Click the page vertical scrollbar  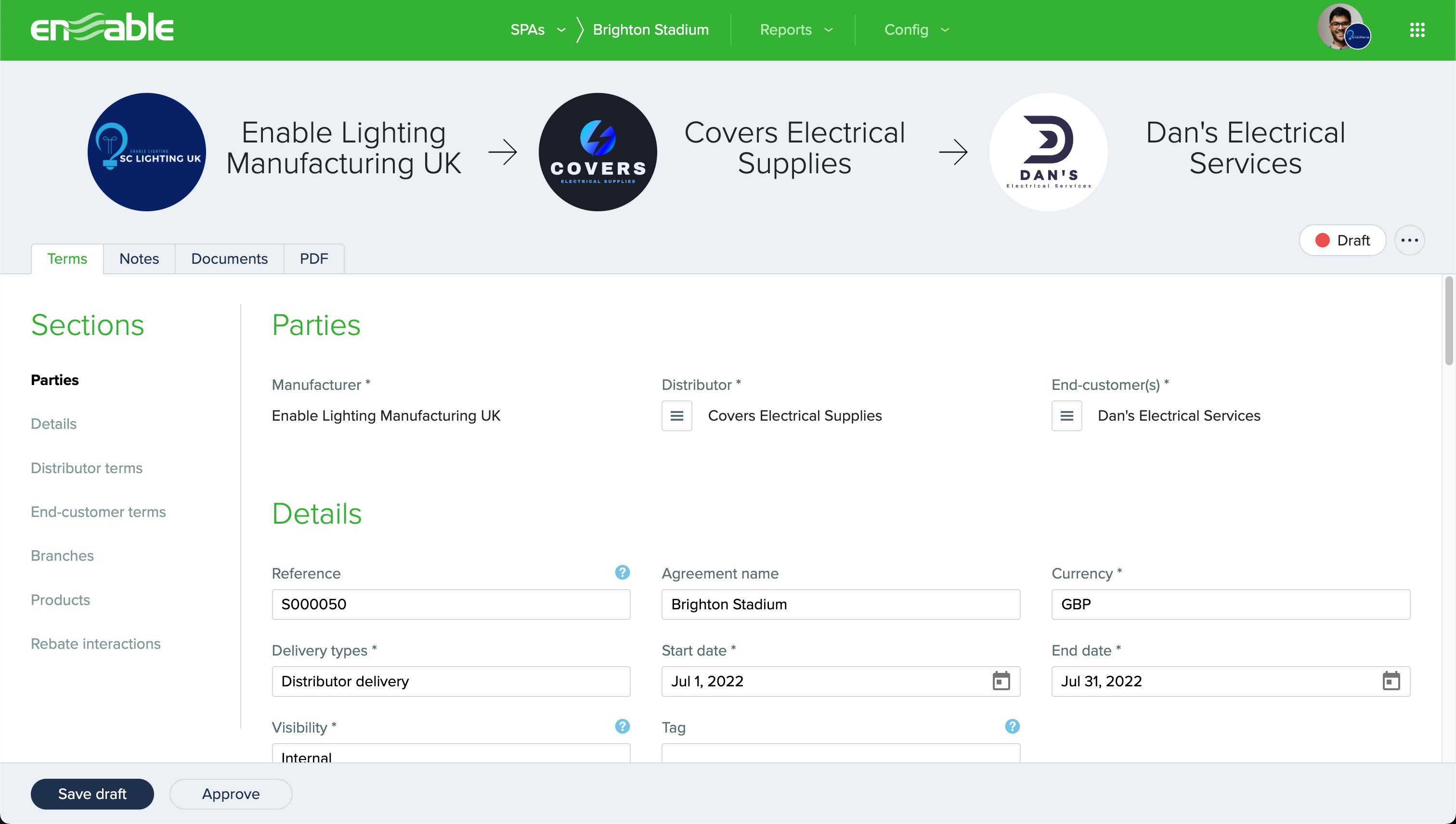pos(1449,321)
